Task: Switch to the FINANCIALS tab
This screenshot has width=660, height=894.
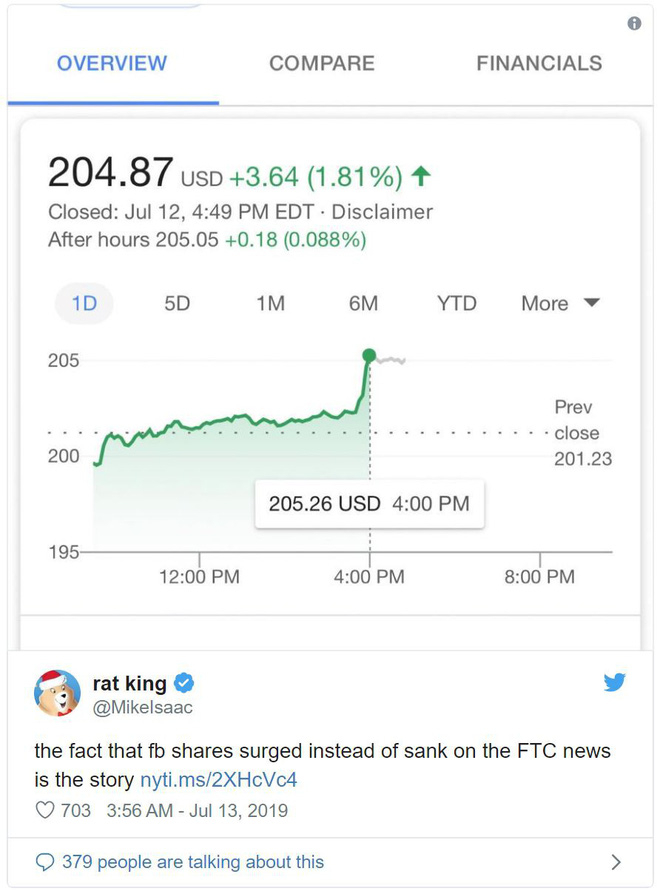Action: pos(539,63)
